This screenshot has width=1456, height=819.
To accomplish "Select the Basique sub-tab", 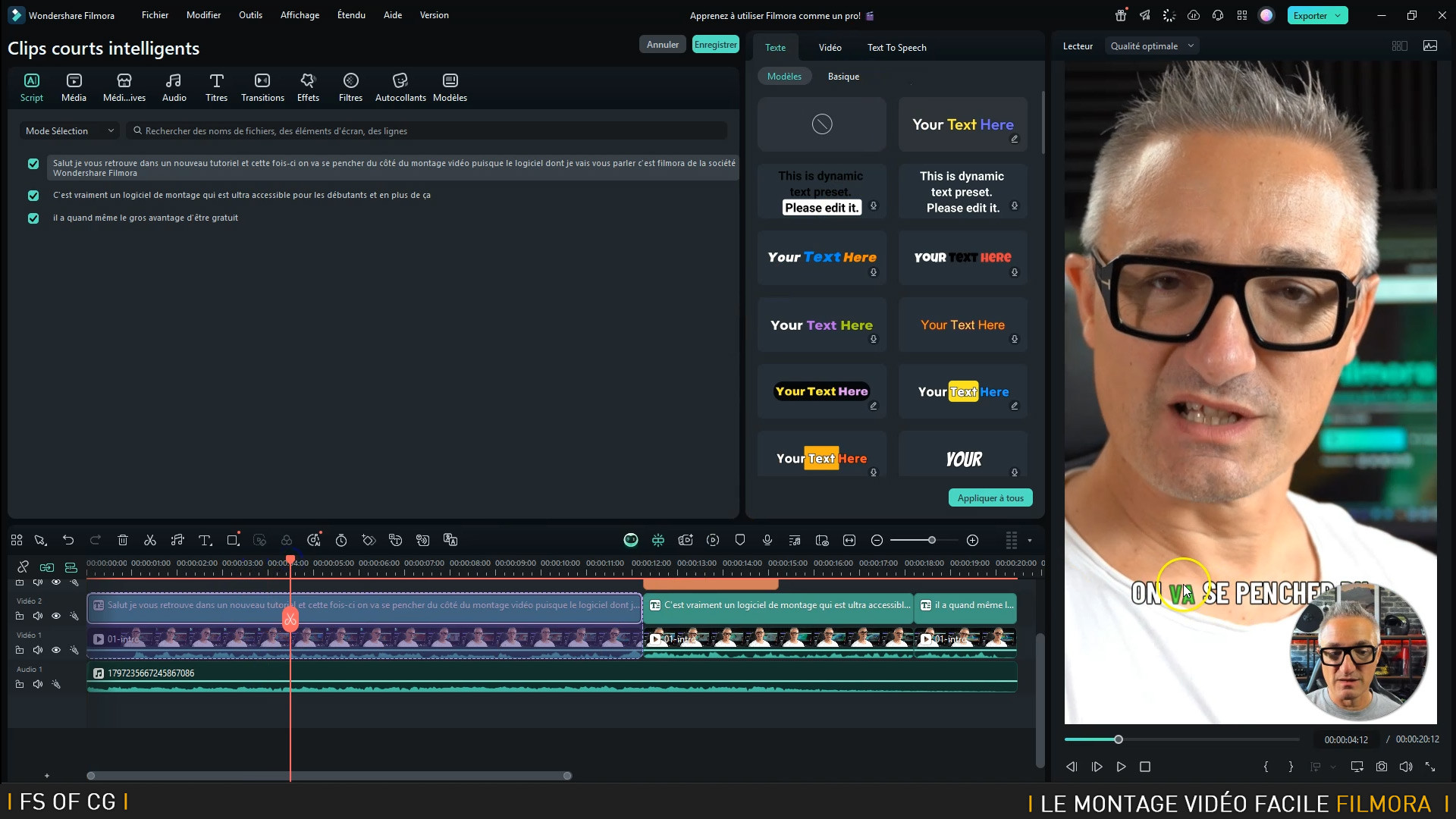I will click(843, 77).
